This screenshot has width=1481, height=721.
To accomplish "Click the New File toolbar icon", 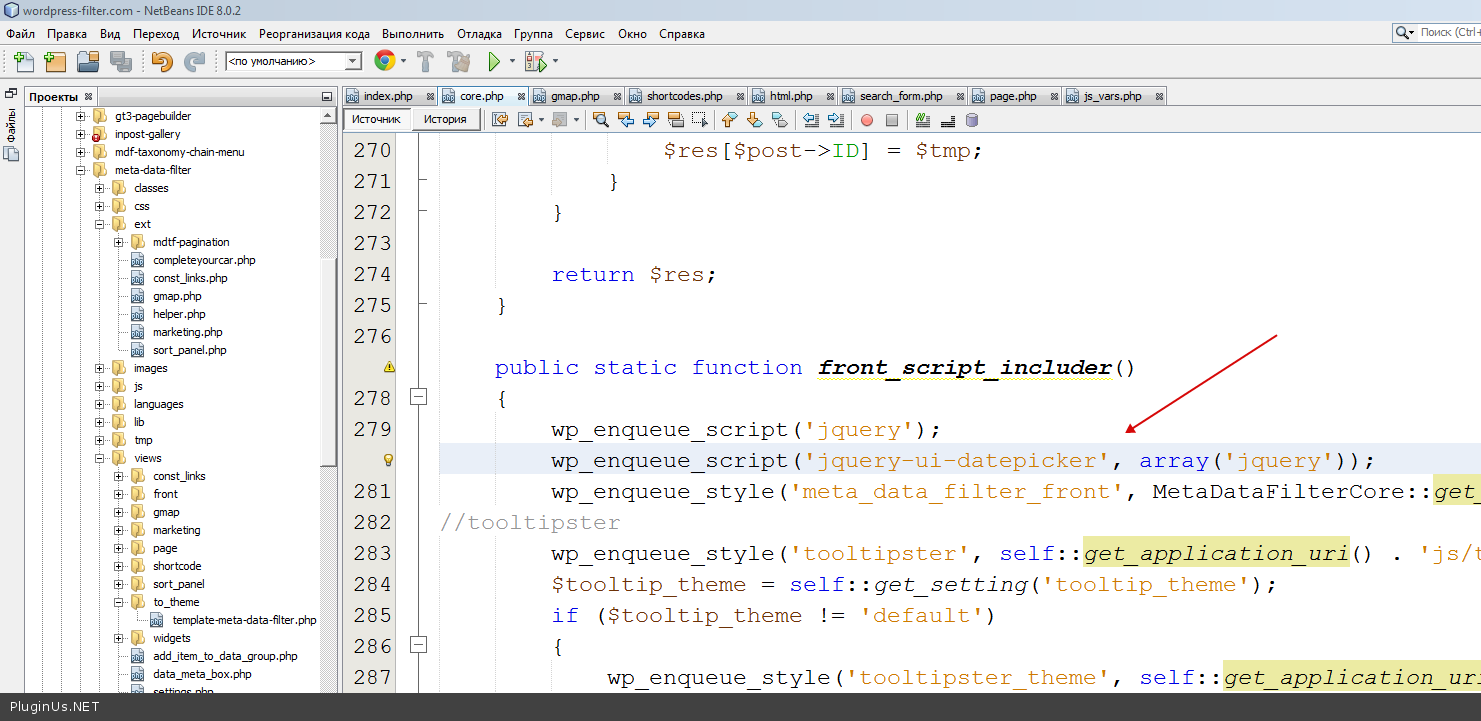I will click(23, 62).
